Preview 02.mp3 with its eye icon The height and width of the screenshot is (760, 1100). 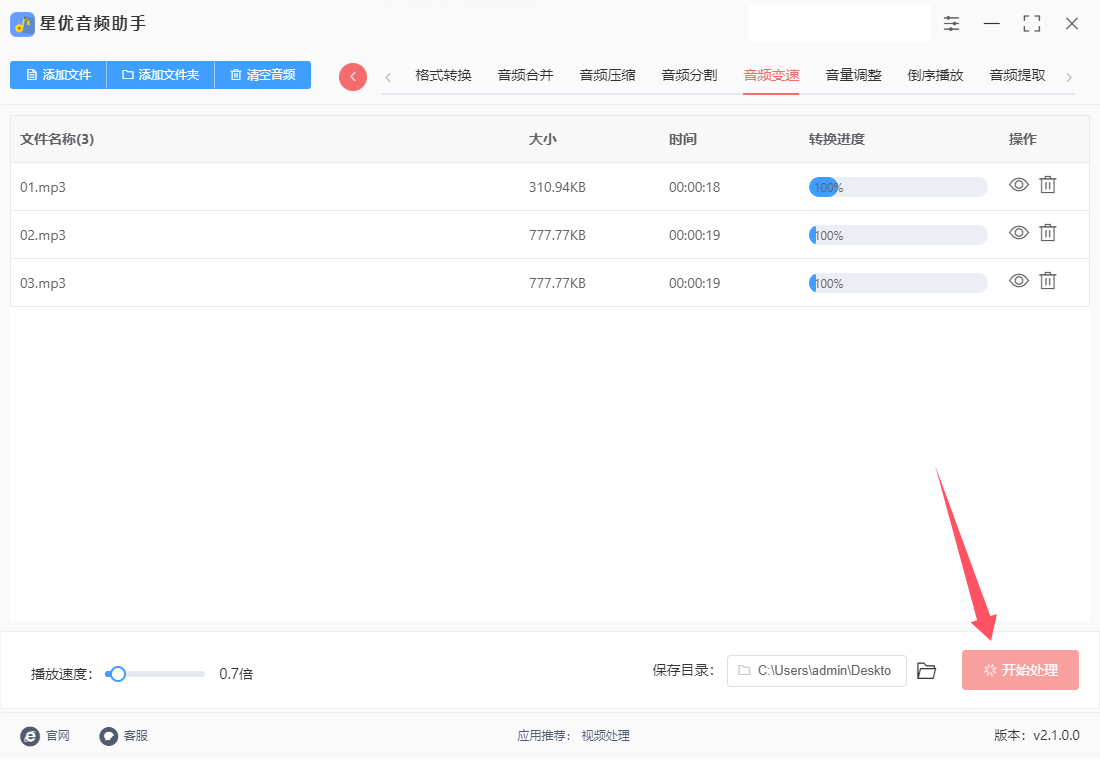coord(1019,232)
